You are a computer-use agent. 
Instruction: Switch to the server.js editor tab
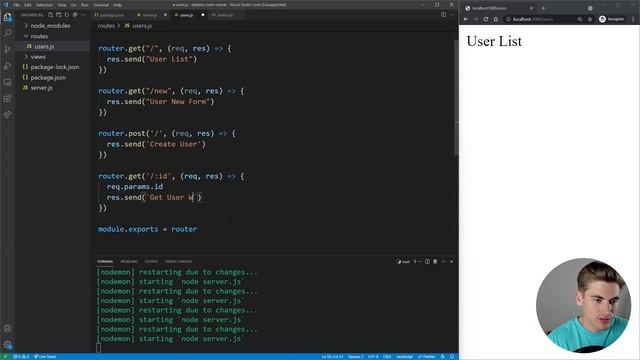tap(149, 15)
